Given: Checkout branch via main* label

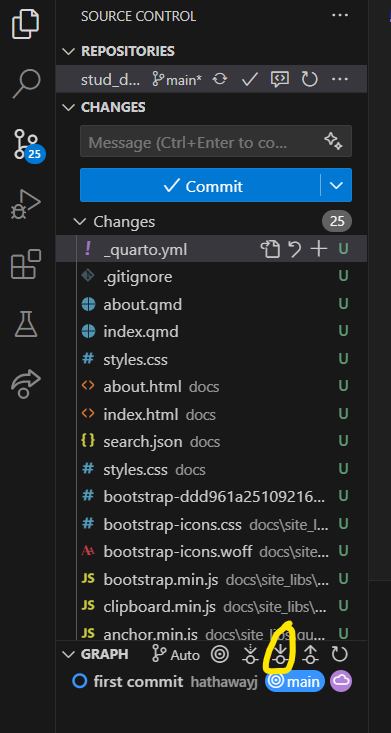Looking at the screenshot, I should tap(177, 79).
